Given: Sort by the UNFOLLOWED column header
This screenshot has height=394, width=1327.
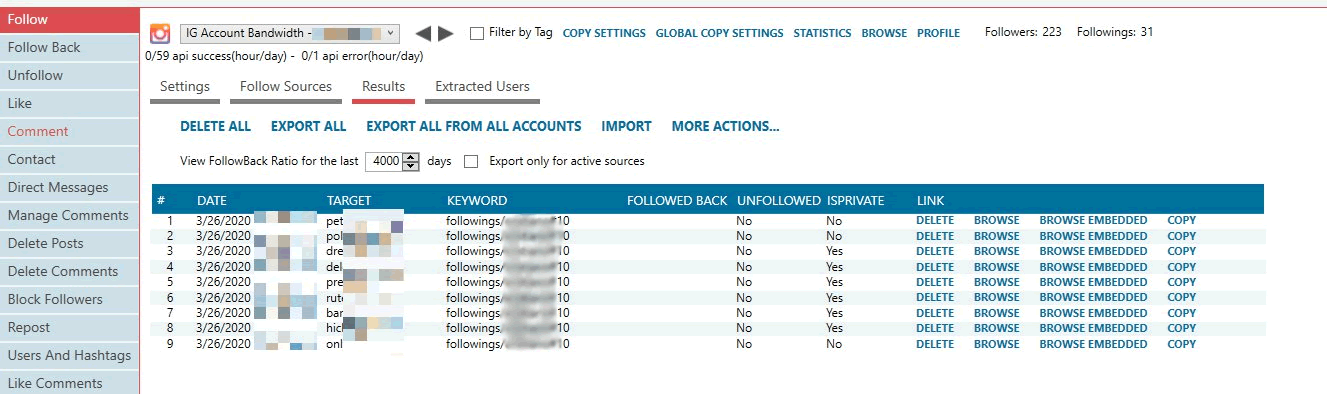Looking at the screenshot, I should tap(779, 201).
